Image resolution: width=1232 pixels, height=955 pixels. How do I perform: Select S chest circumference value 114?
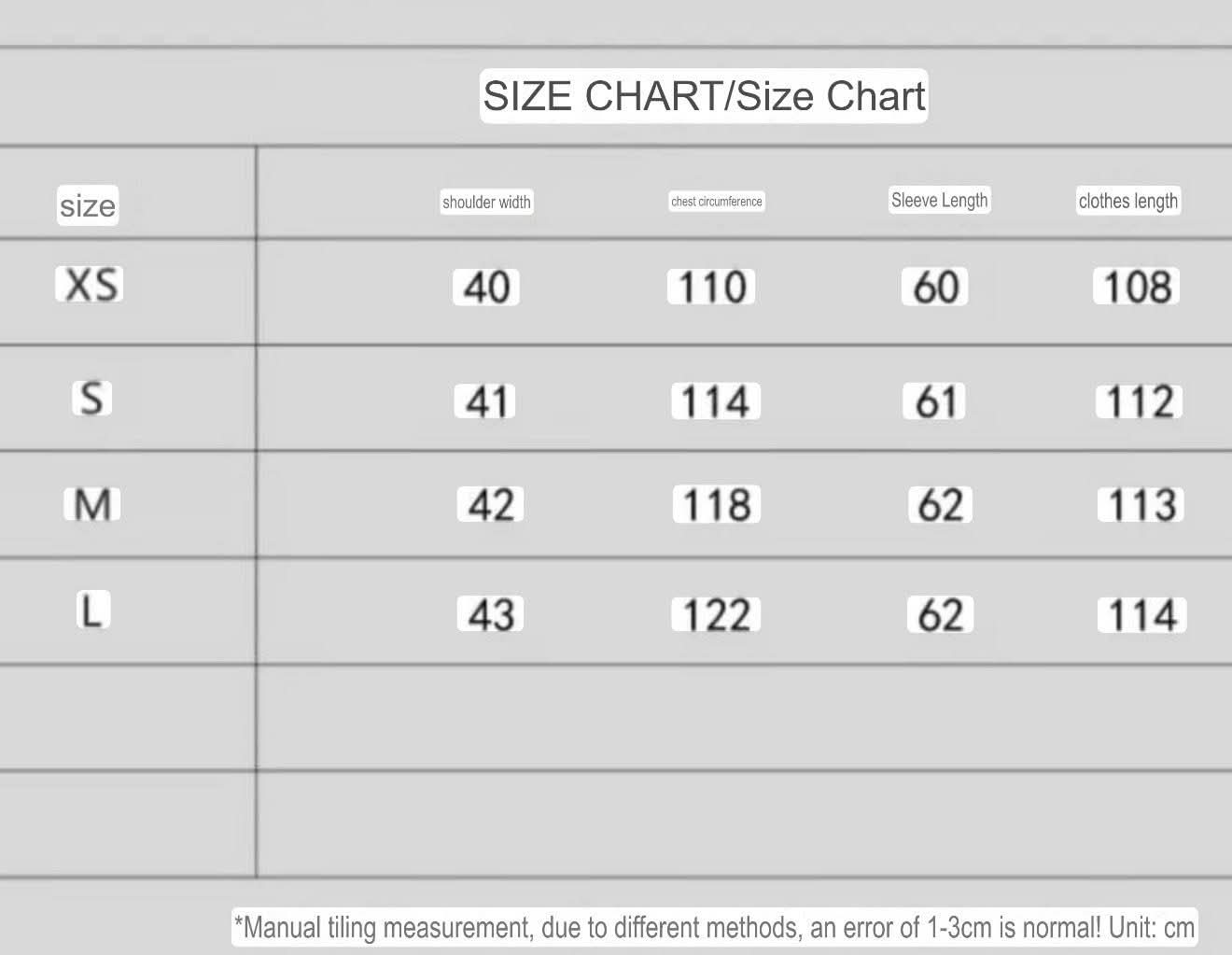click(x=715, y=401)
